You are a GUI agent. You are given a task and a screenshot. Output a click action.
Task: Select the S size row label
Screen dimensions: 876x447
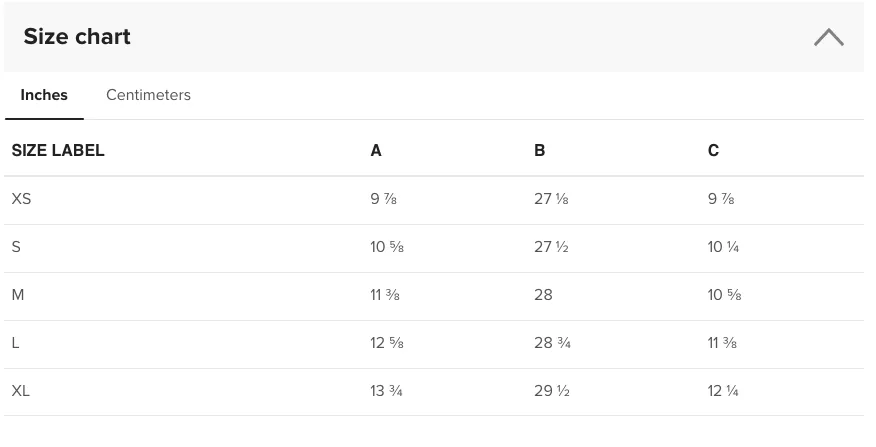16,247
